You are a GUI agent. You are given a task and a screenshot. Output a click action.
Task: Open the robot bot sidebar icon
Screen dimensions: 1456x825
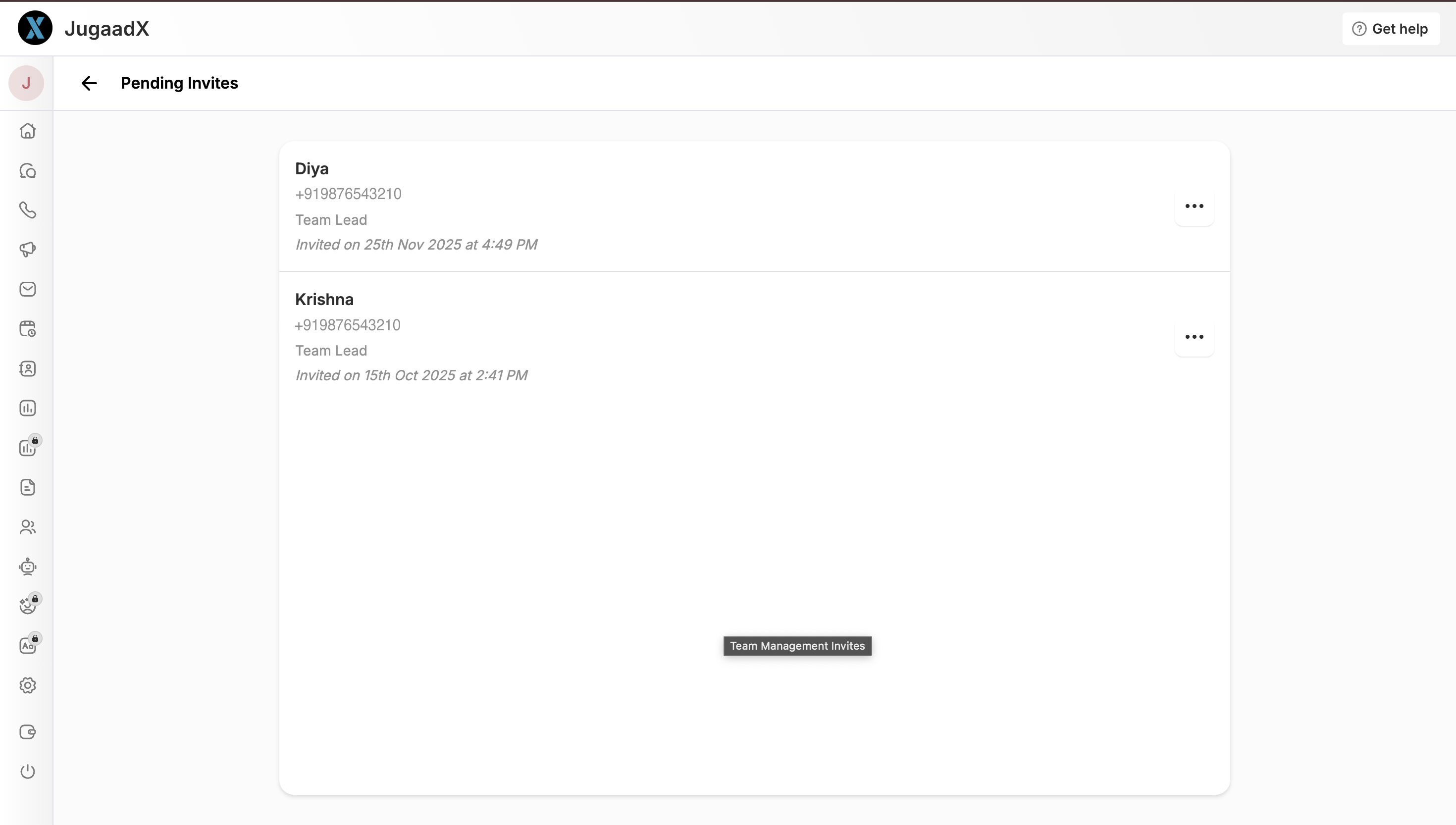(27, 567)
